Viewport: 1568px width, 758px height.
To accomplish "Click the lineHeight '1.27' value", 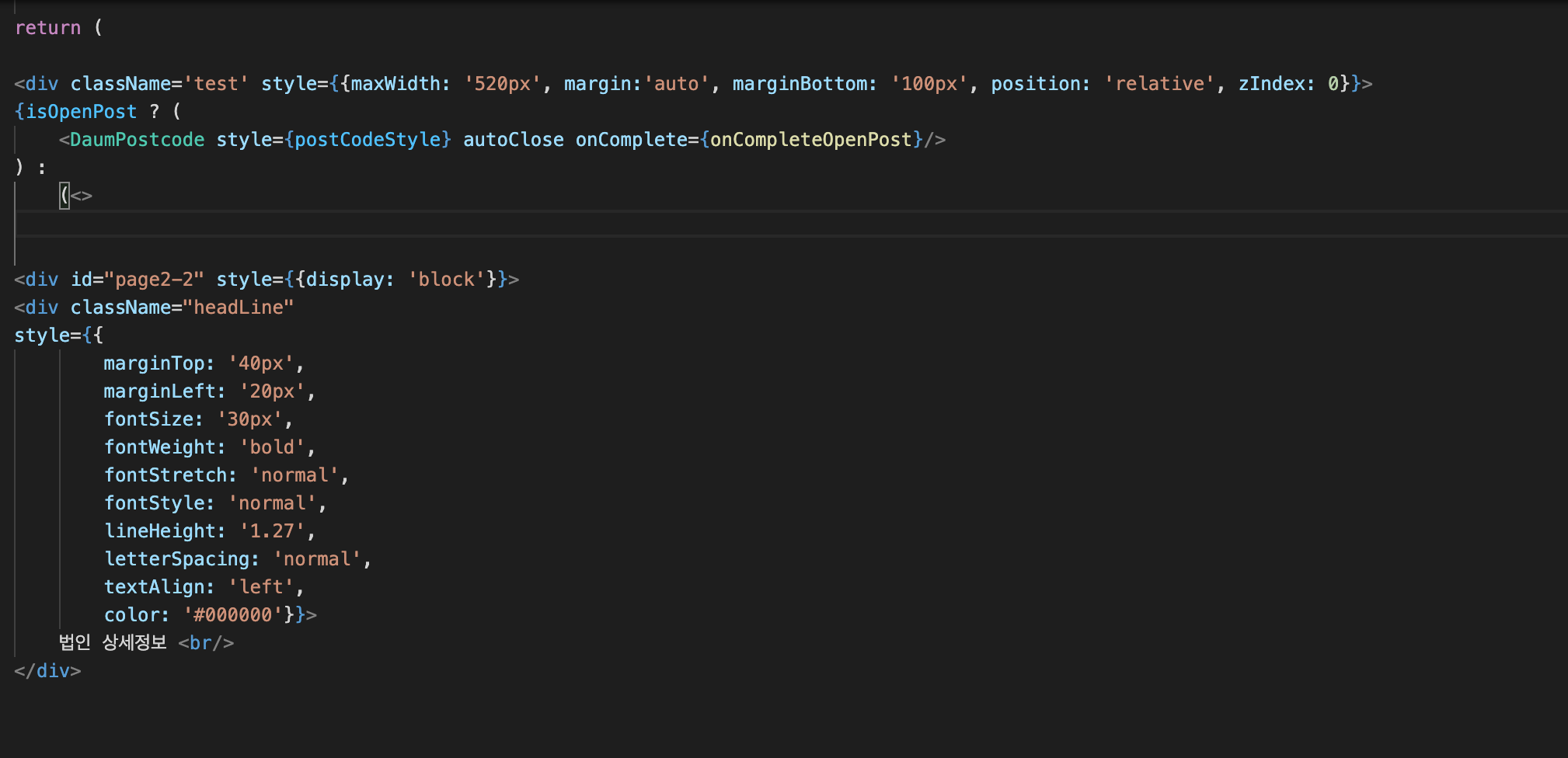I will (x=272, y=531).
